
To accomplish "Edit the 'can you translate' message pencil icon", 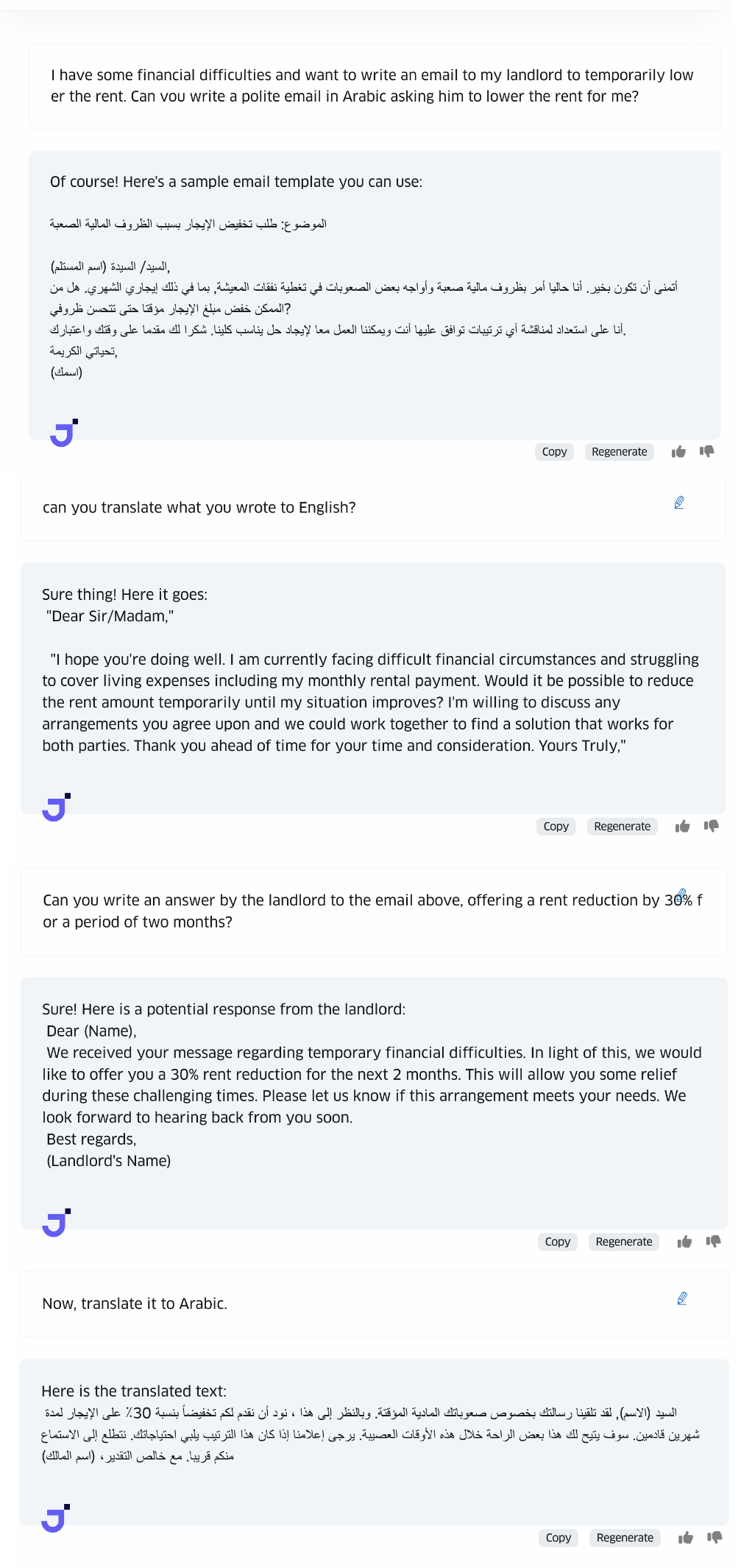I will point(679,503).
